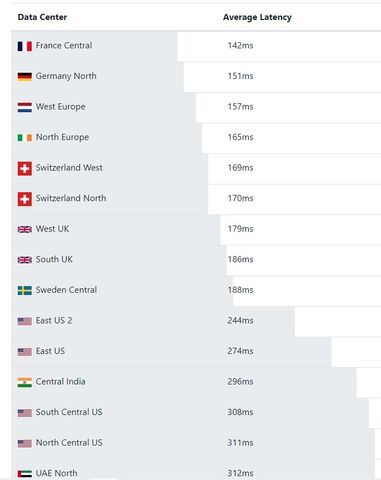Click the North Central US label

tap(69, 443)
